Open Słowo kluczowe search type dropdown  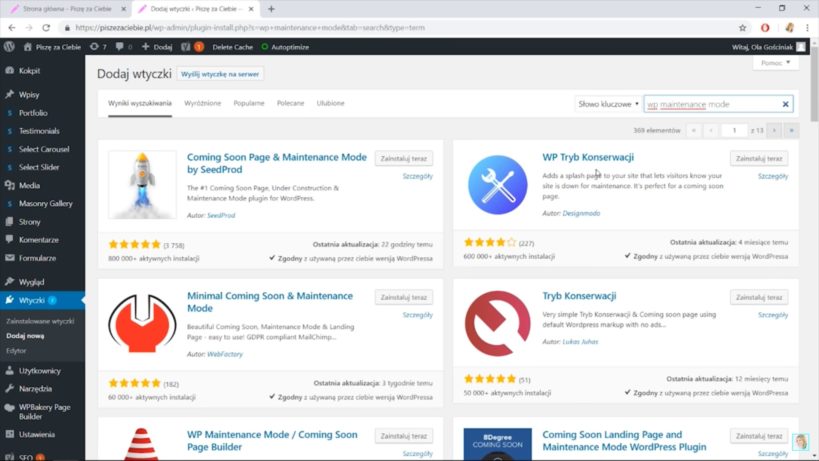(x=608, y=104)
